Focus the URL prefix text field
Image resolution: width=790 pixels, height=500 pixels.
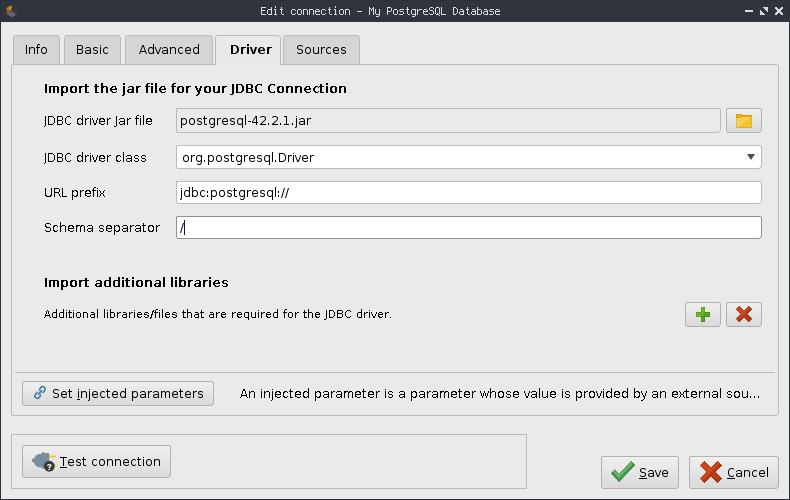tap(468, 193)
